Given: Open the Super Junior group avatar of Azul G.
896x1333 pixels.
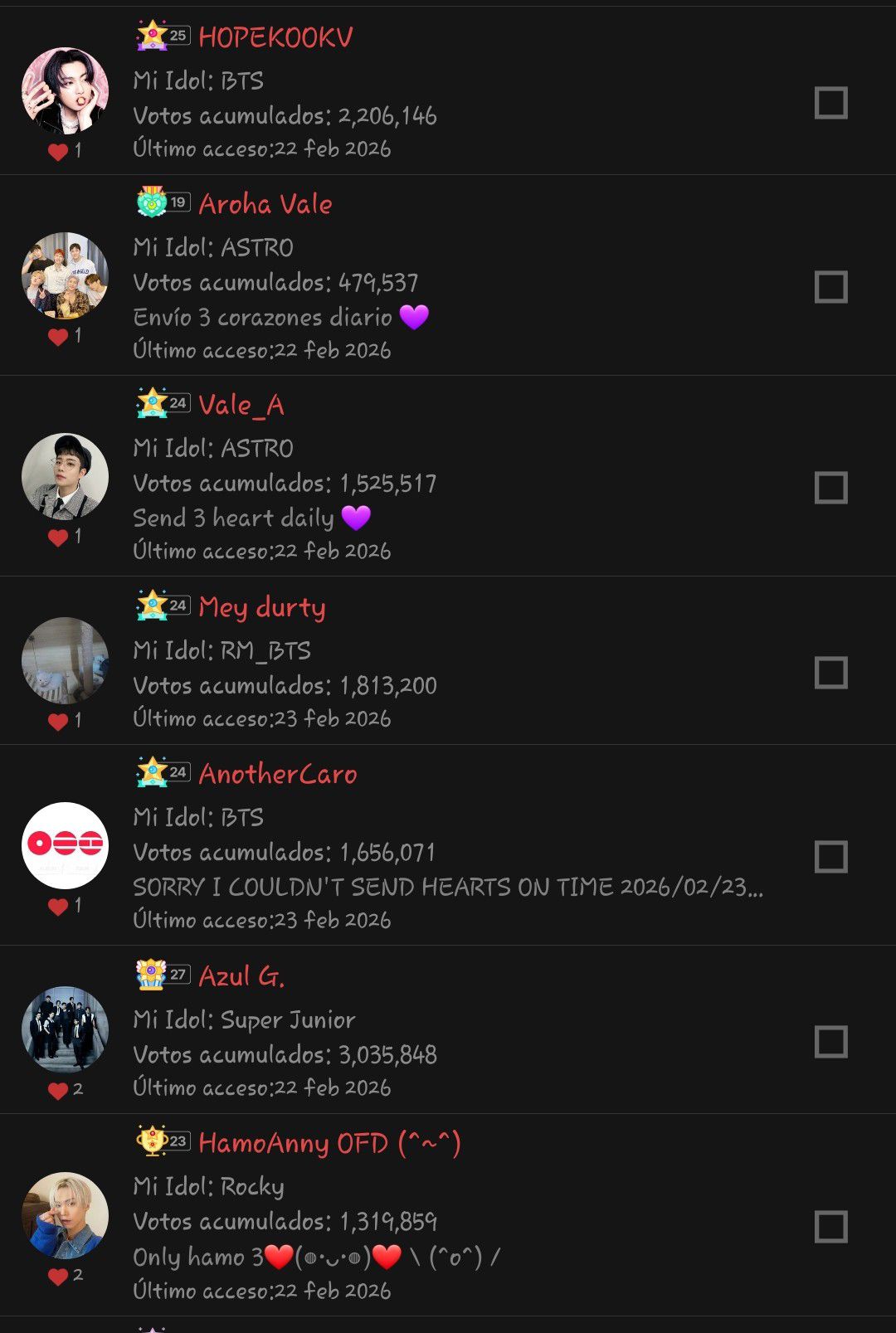Looking at the screenshot, I should tap(65, 1029).
